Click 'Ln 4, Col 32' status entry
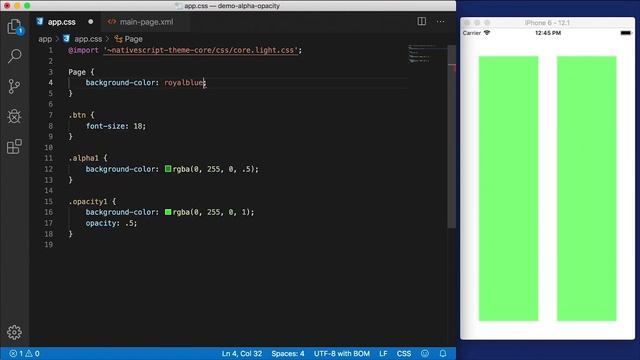The height and width of the screenshot is (360, 640). point(242,353)
